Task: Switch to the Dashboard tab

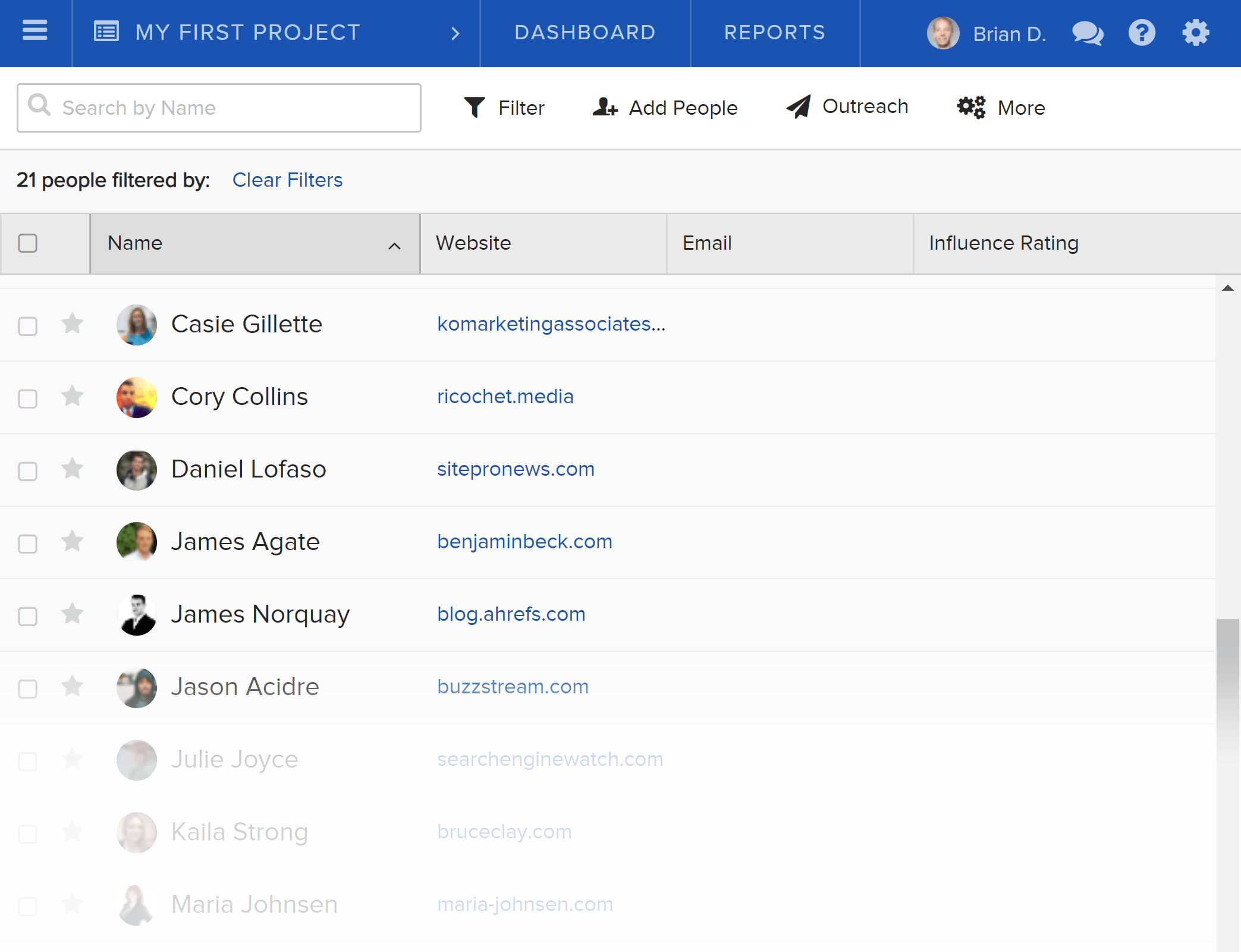Action: pos(585,32)
